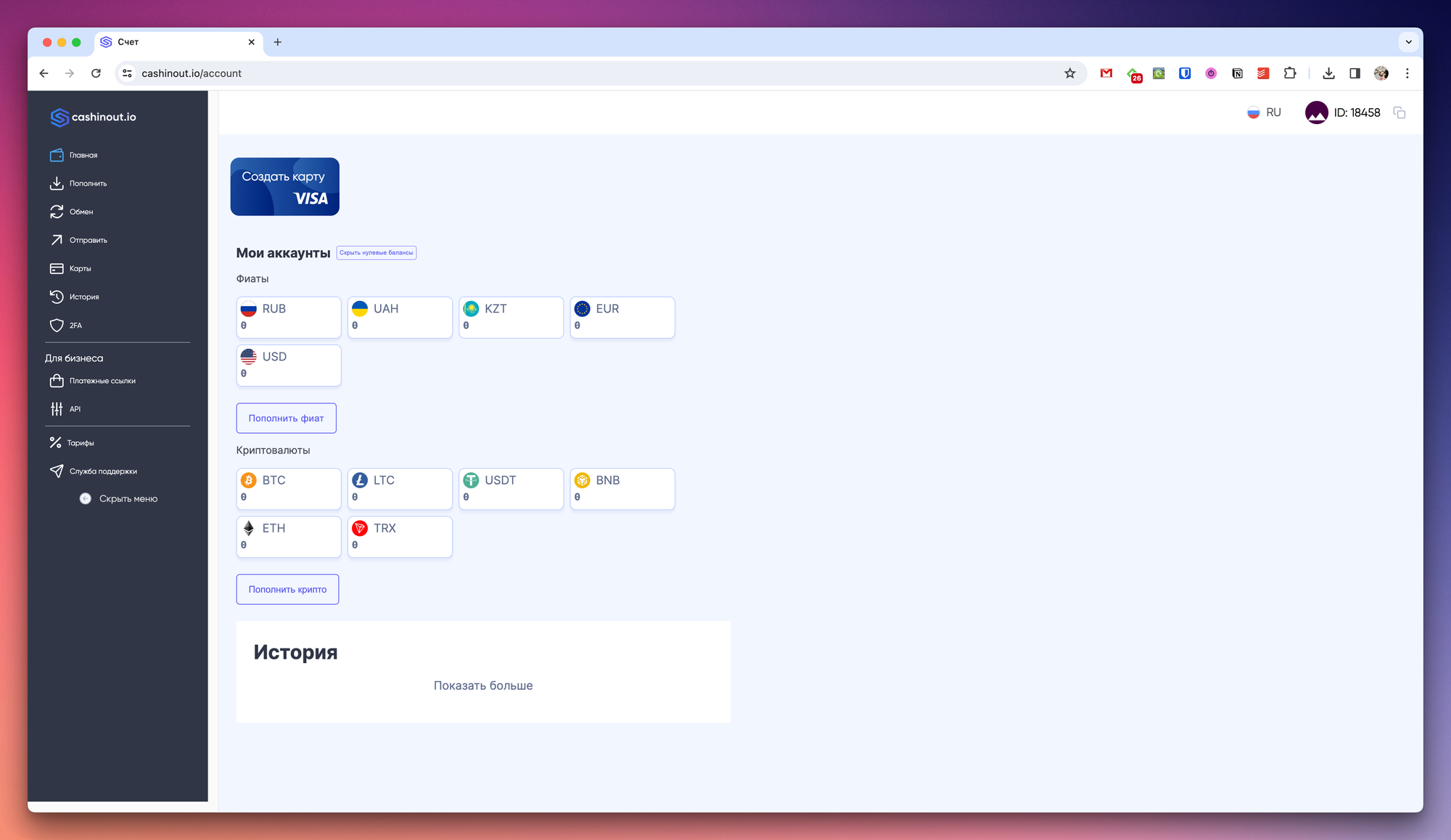Click the Создать карту VISA card
The height and width of the screenshot is (840, 1451).
(284, 186)
